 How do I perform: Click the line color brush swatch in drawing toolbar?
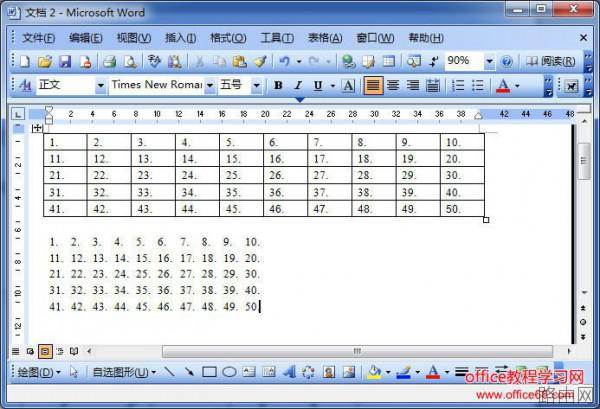(x=404, y=372)
